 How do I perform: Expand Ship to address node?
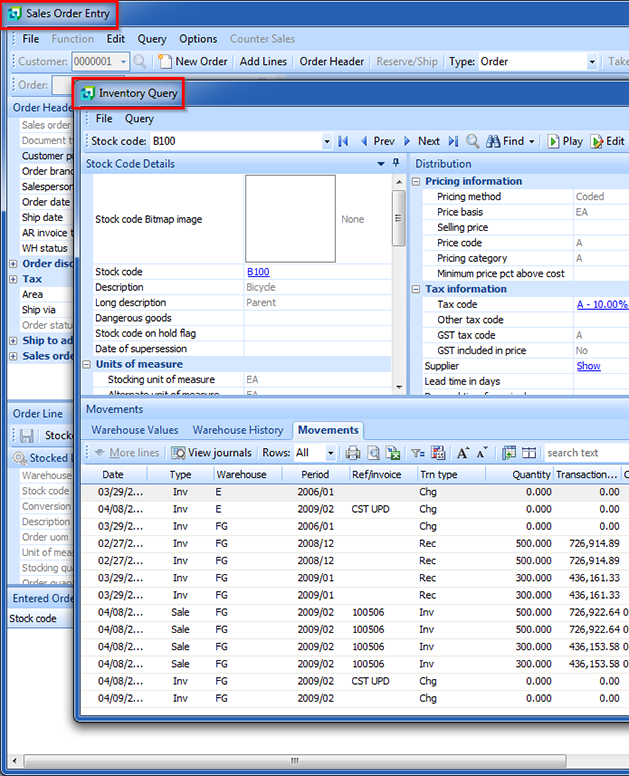[x=13, y=341]
